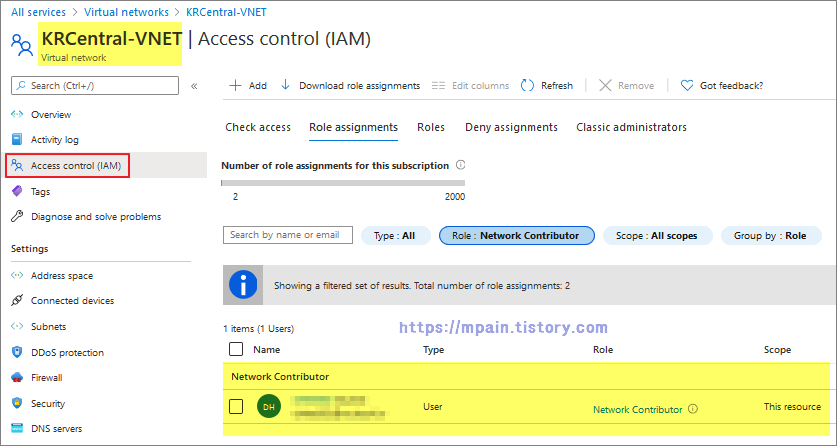837x446 pixels.
Task: Click the Got feedback heart icon
Action: pyautogui.click(x=687, y=85)
